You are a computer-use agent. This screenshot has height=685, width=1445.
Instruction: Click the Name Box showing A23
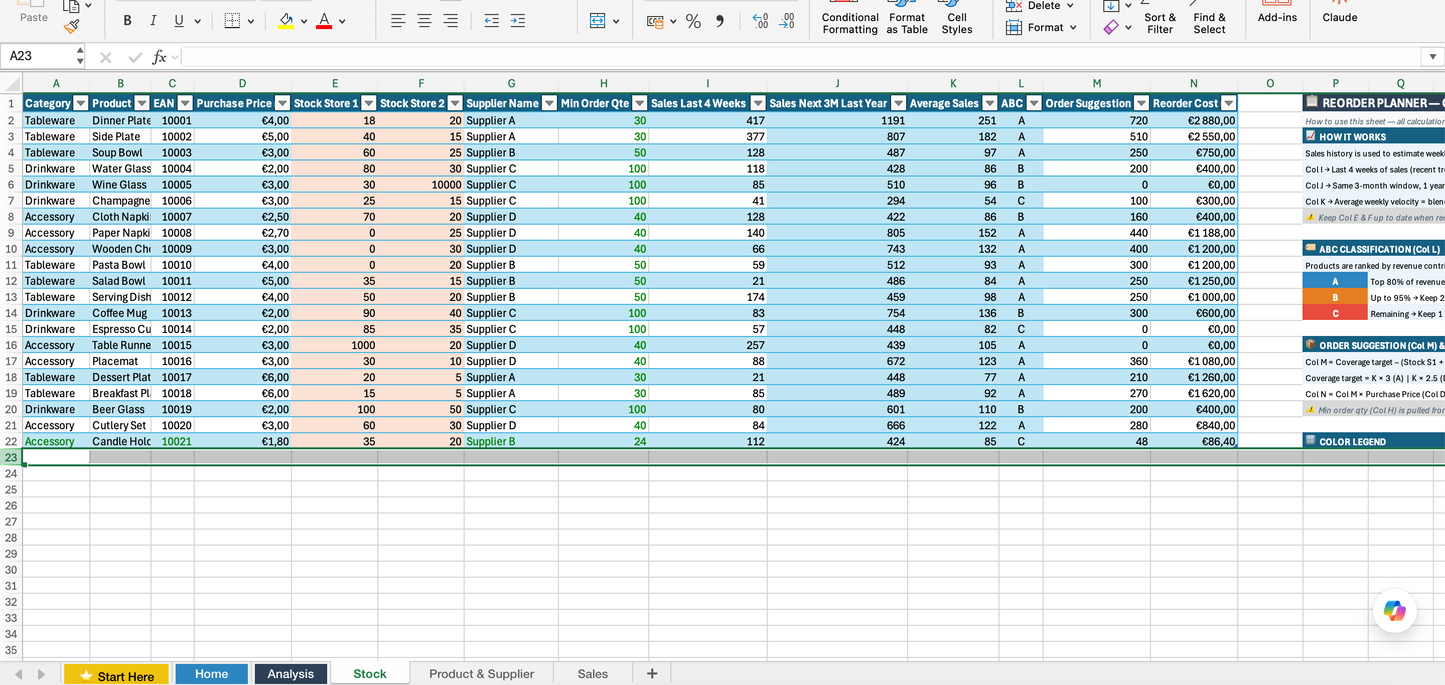pos(37,57)
